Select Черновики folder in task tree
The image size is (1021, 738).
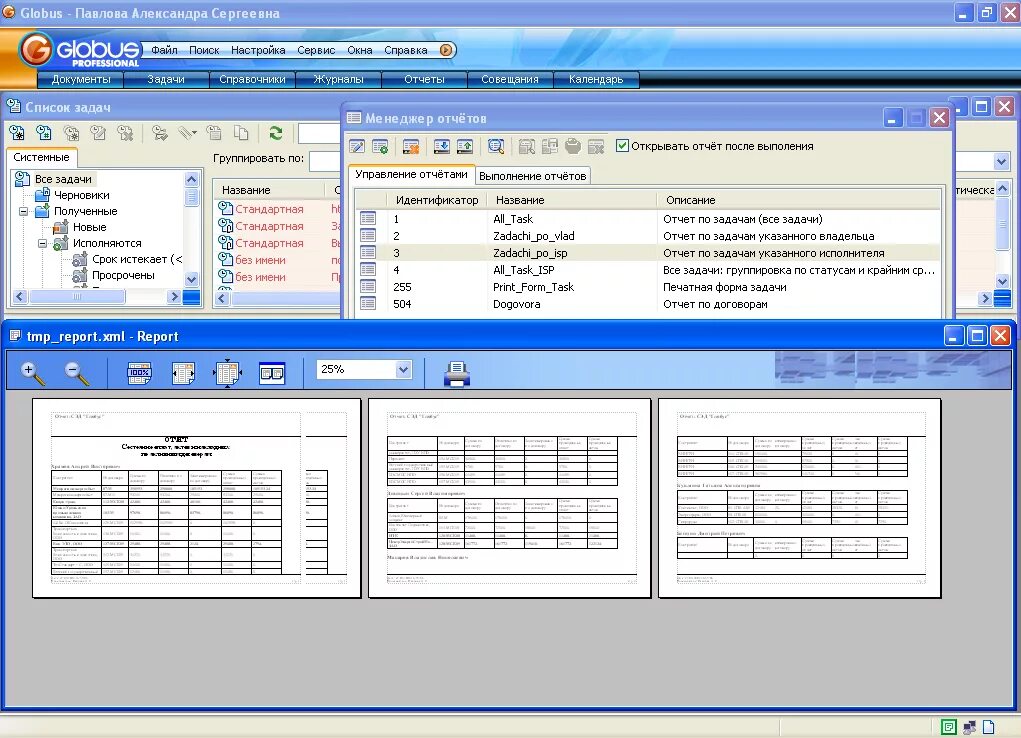(x=81, y=195)
